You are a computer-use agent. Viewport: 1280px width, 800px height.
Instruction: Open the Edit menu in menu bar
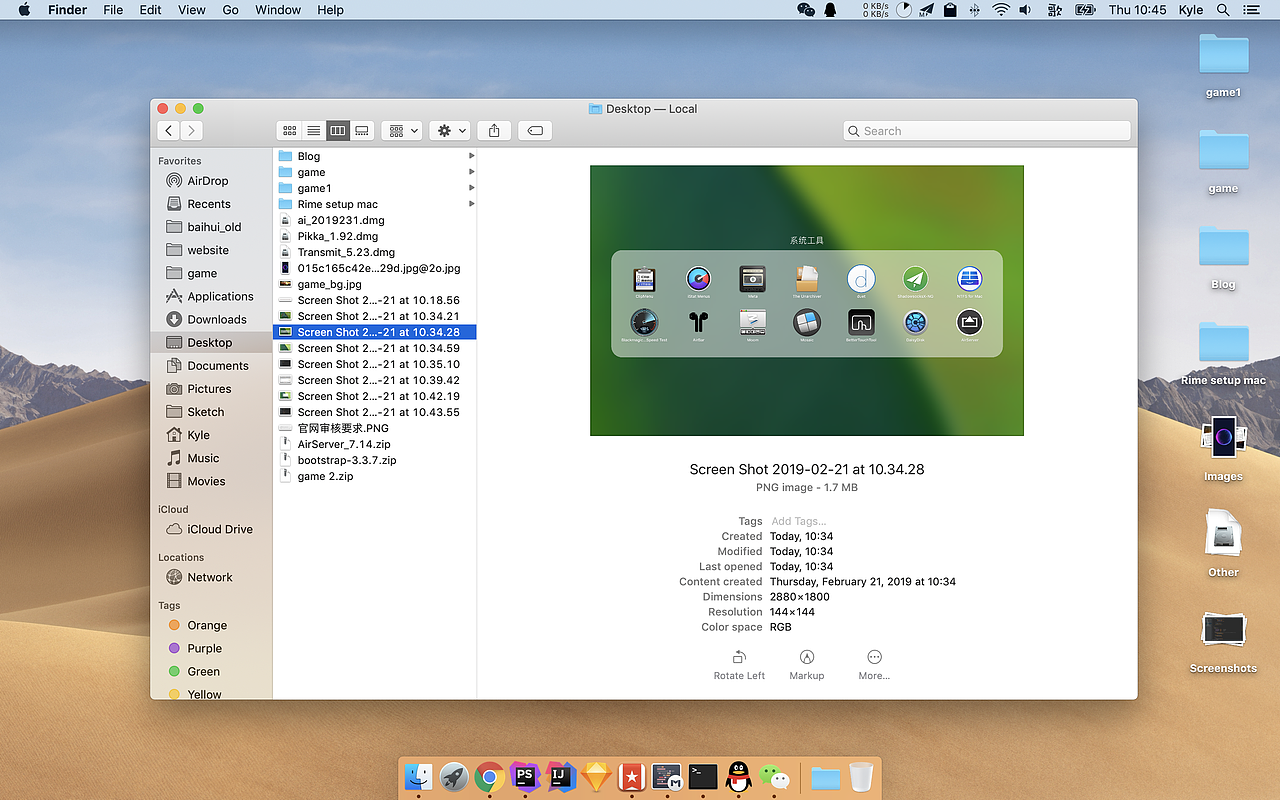(150, 10)
